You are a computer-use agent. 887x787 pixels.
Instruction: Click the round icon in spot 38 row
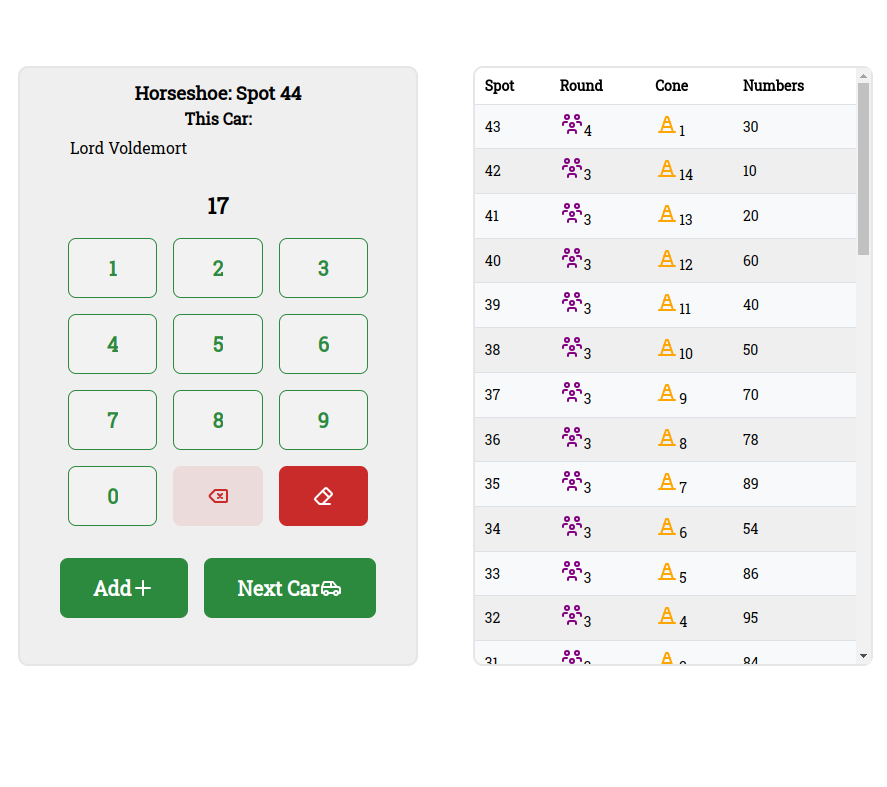pos(571,347)
